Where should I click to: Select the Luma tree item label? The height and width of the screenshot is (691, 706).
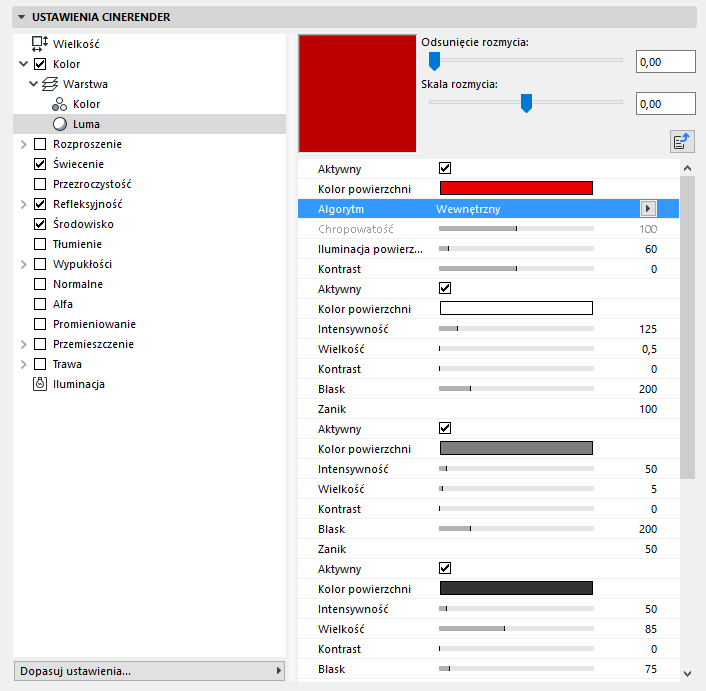pos(86,124)
